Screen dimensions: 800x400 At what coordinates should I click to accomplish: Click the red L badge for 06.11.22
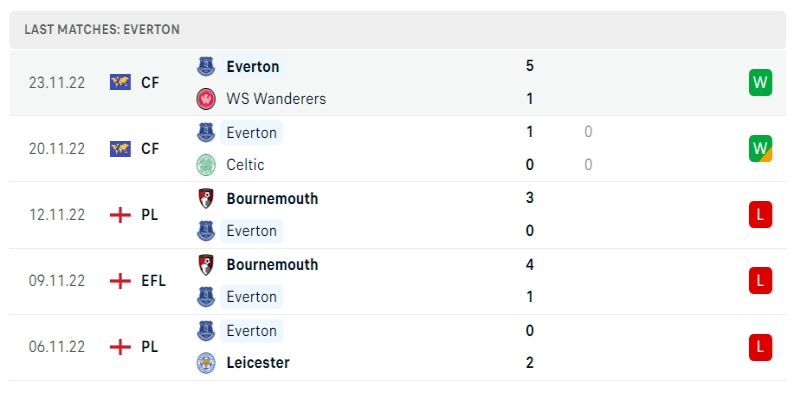(760, 346)
